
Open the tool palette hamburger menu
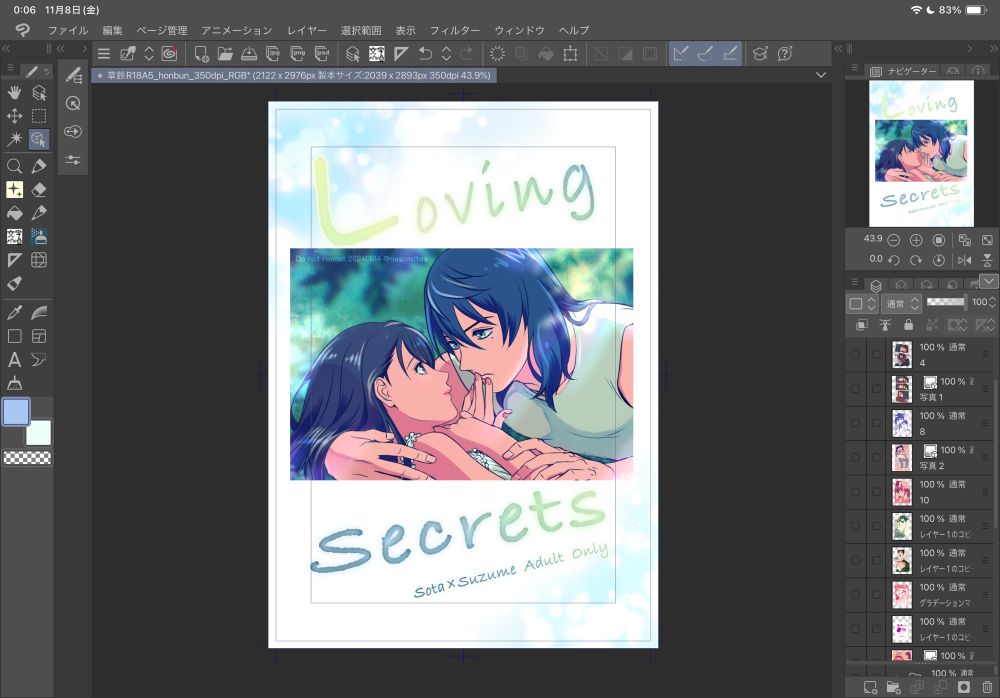click(x=10, y=68)
